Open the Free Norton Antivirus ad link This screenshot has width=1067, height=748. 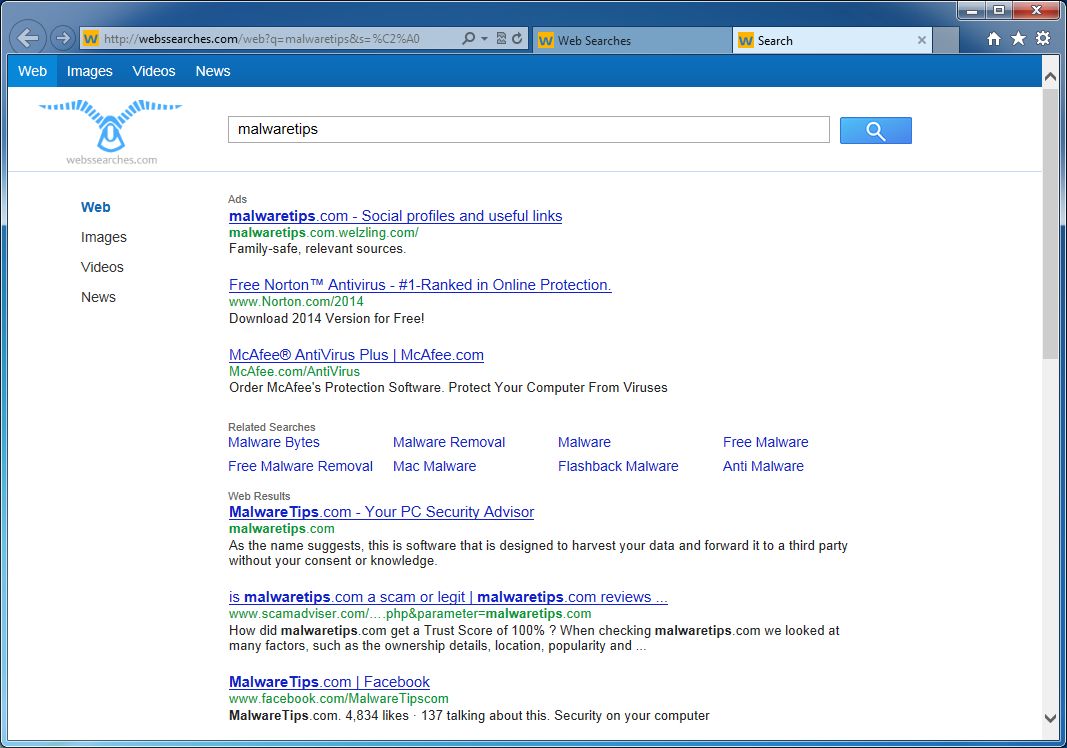[420, 284]
